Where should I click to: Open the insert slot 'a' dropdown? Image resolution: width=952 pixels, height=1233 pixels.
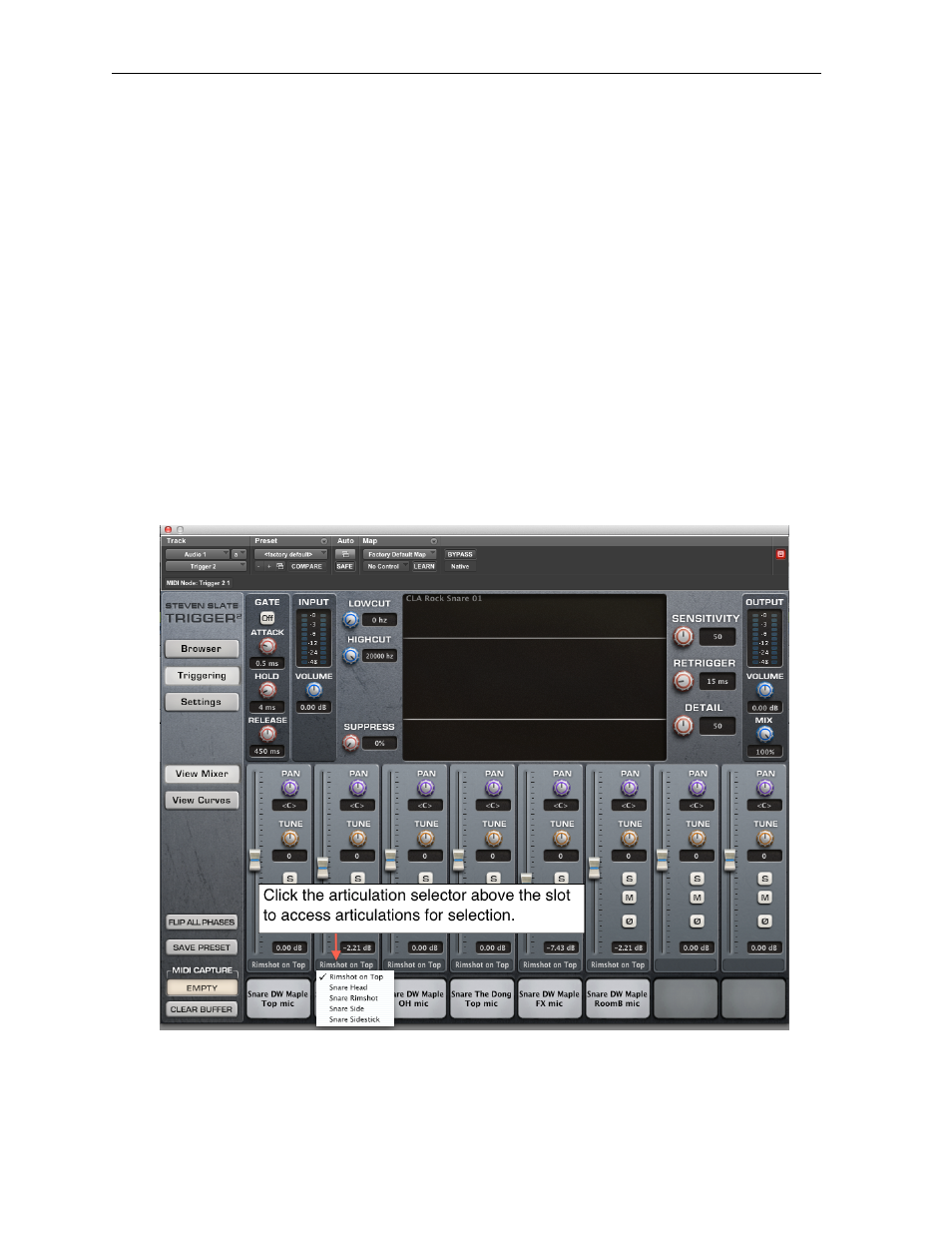click(x=238, y=554)
